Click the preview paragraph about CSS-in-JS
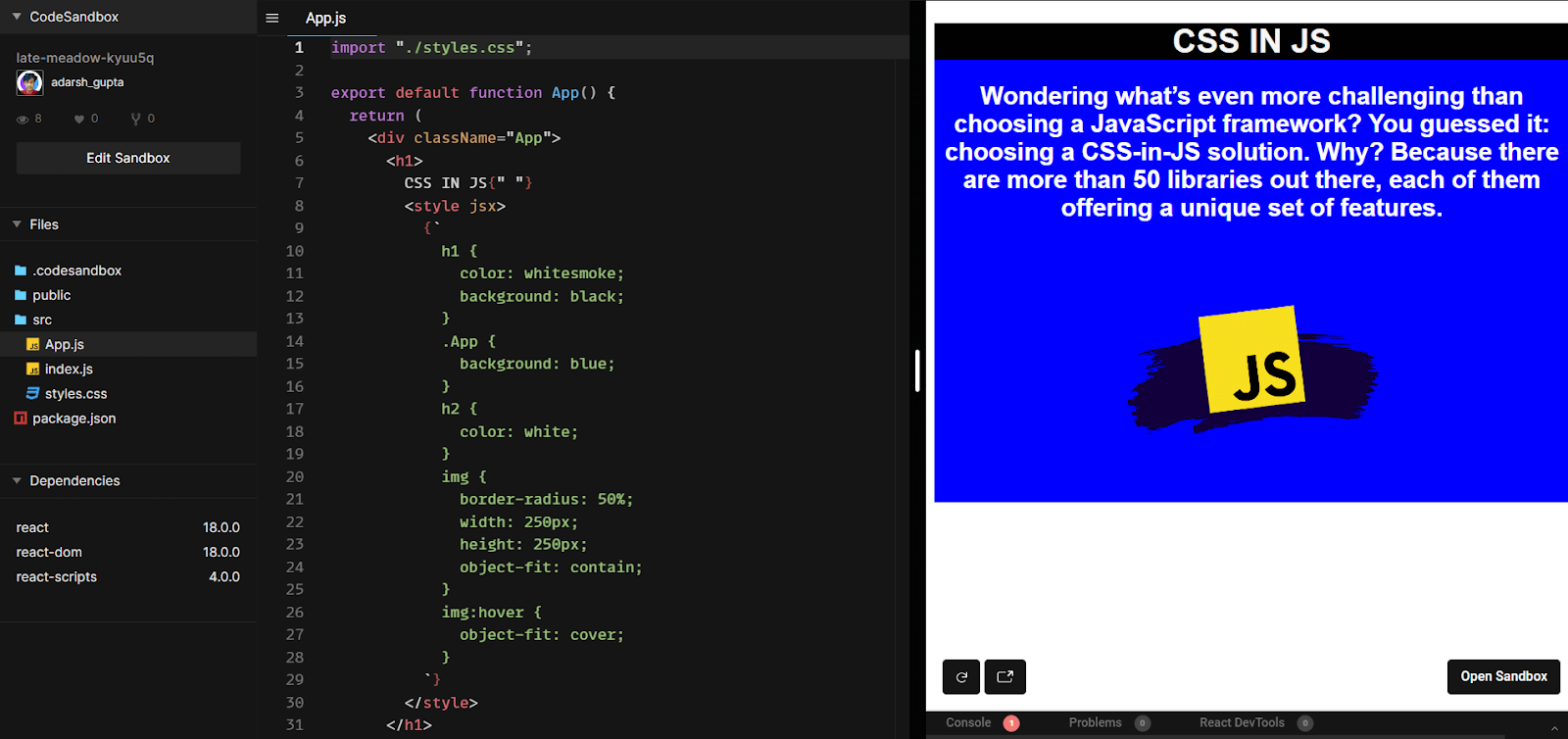The image size is (1568, 739). point(1251,152)
